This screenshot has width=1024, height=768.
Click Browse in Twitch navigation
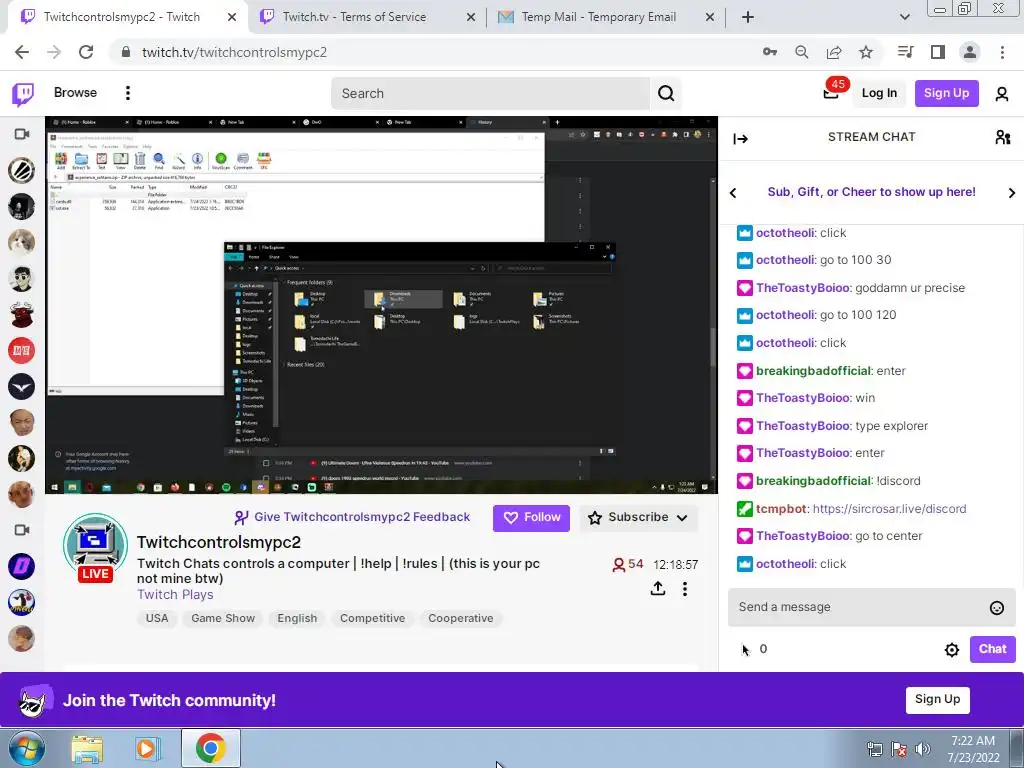(75, 93)
